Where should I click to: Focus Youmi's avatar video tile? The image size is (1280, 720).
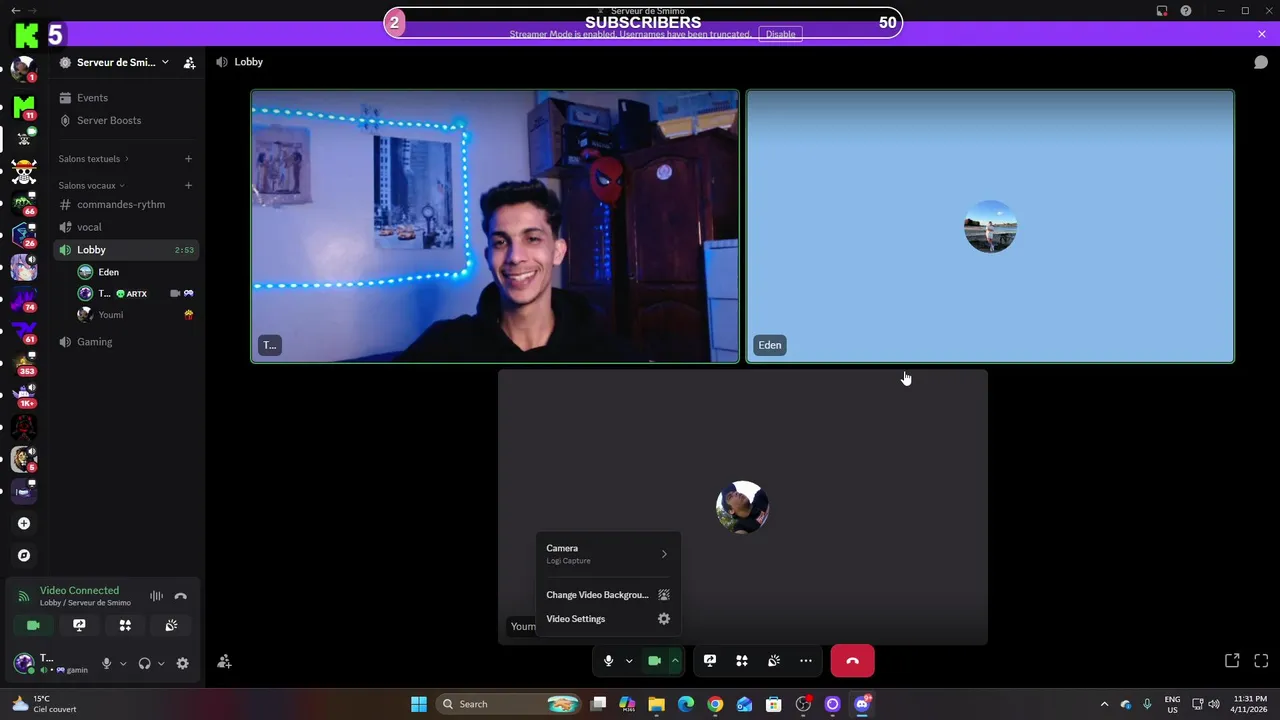click(743, 507)
